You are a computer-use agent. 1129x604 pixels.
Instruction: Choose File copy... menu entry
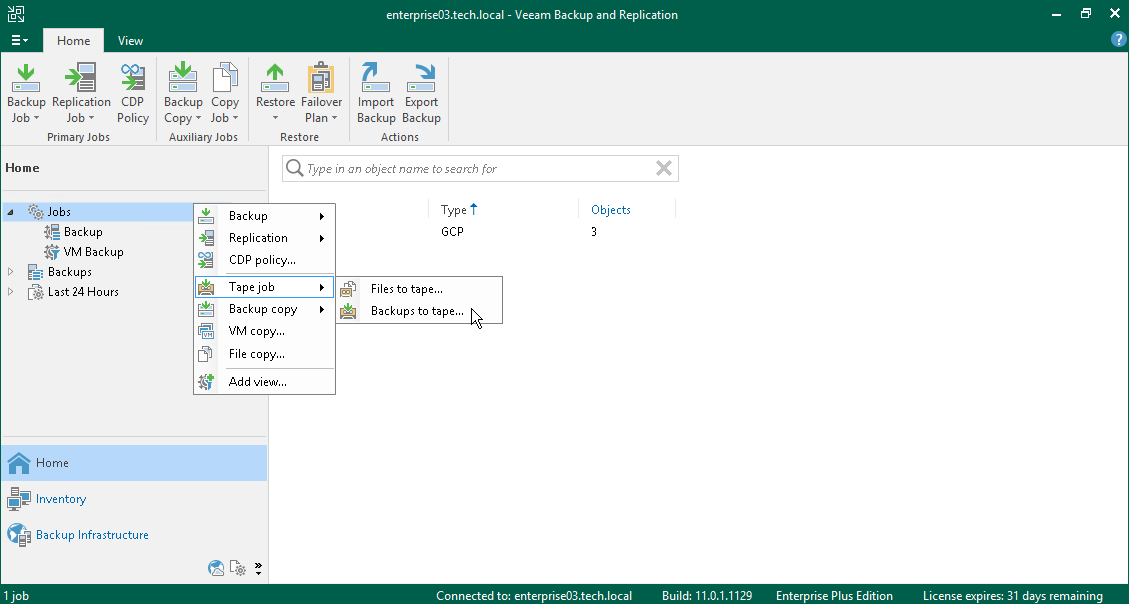pos(264,353)
